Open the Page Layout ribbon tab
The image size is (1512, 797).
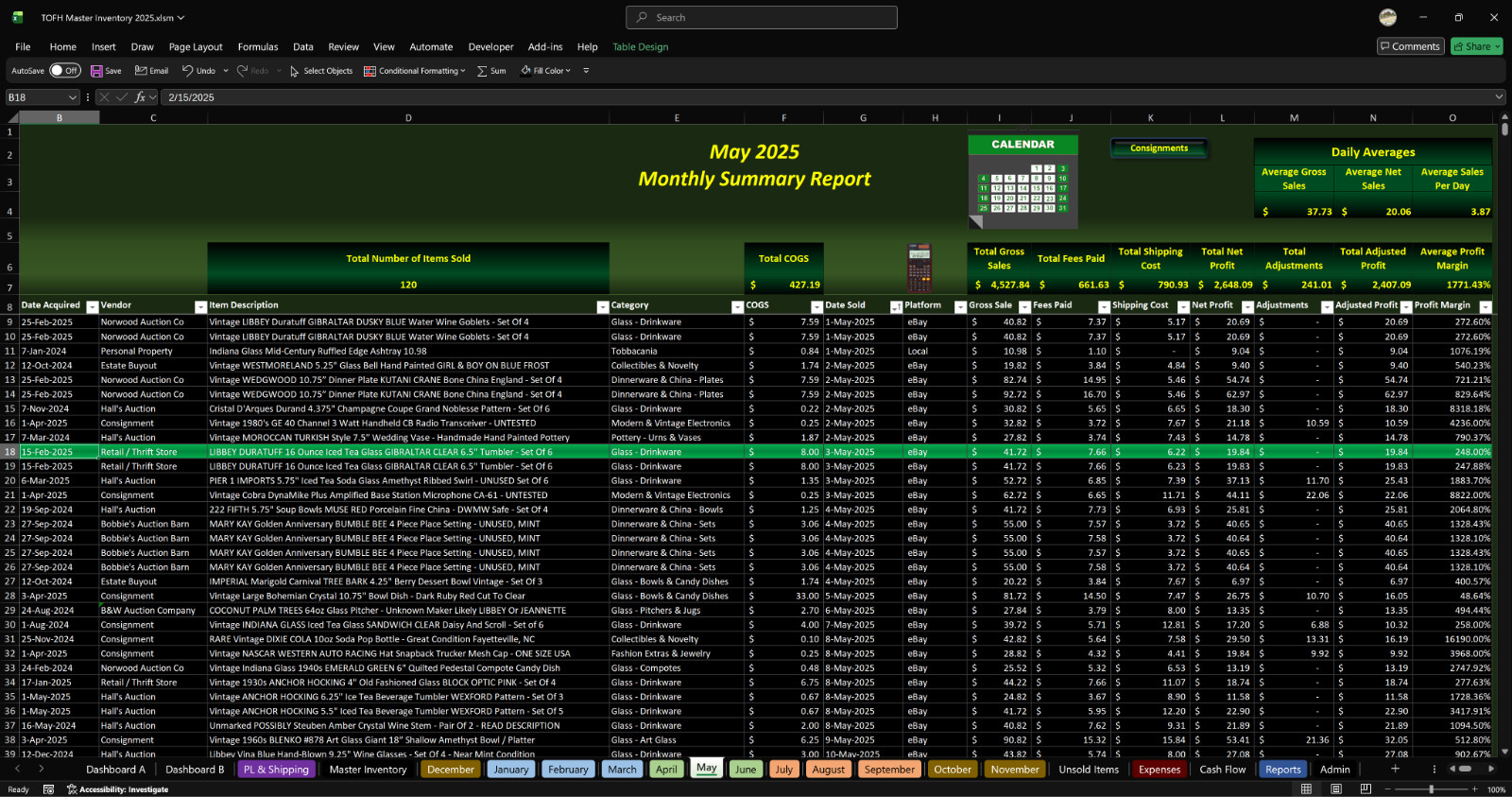point(196,46)
